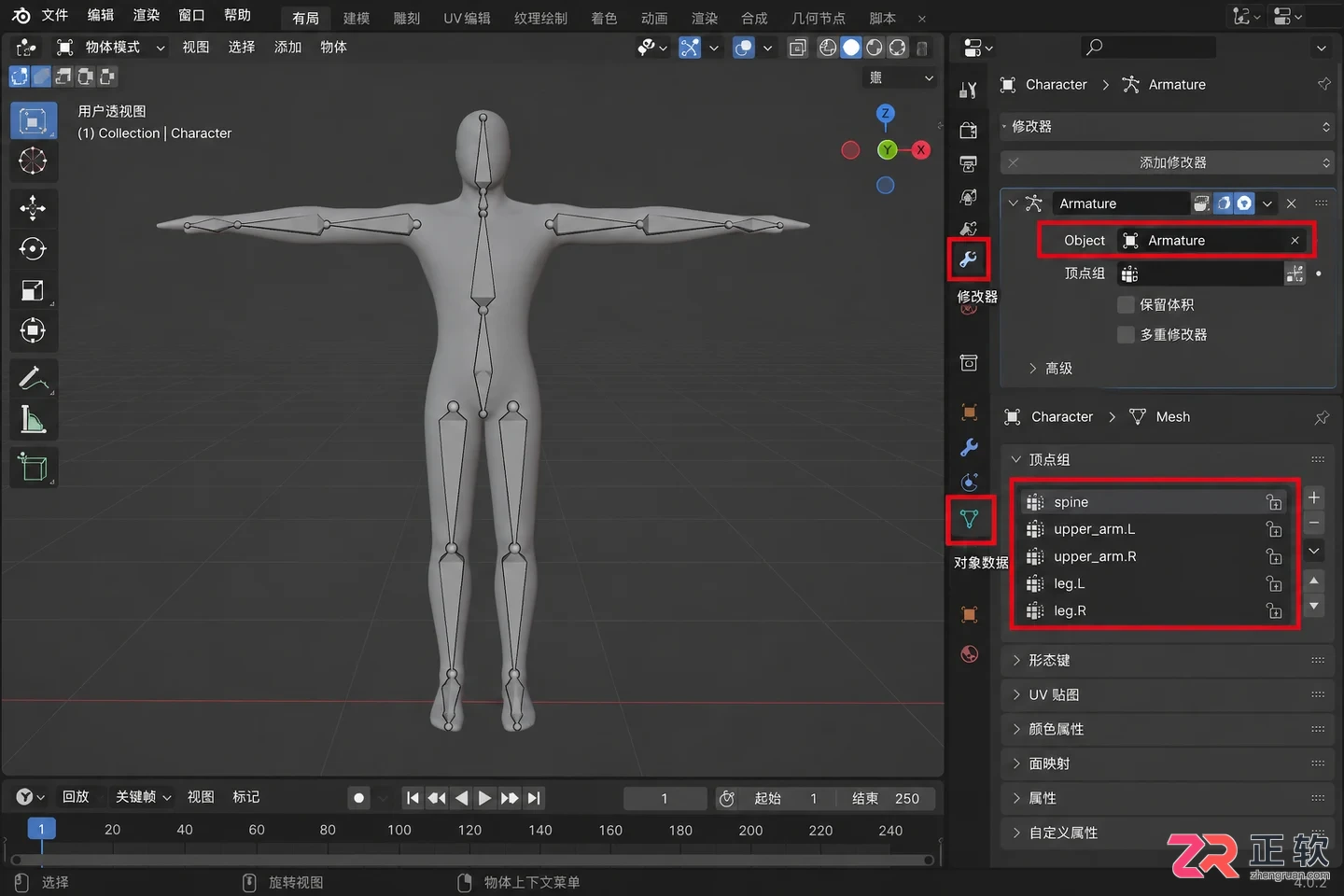The width and height of the screenshot is (1344, 896).
Task: Open the Material properties tab
Action: click(970, 653)
